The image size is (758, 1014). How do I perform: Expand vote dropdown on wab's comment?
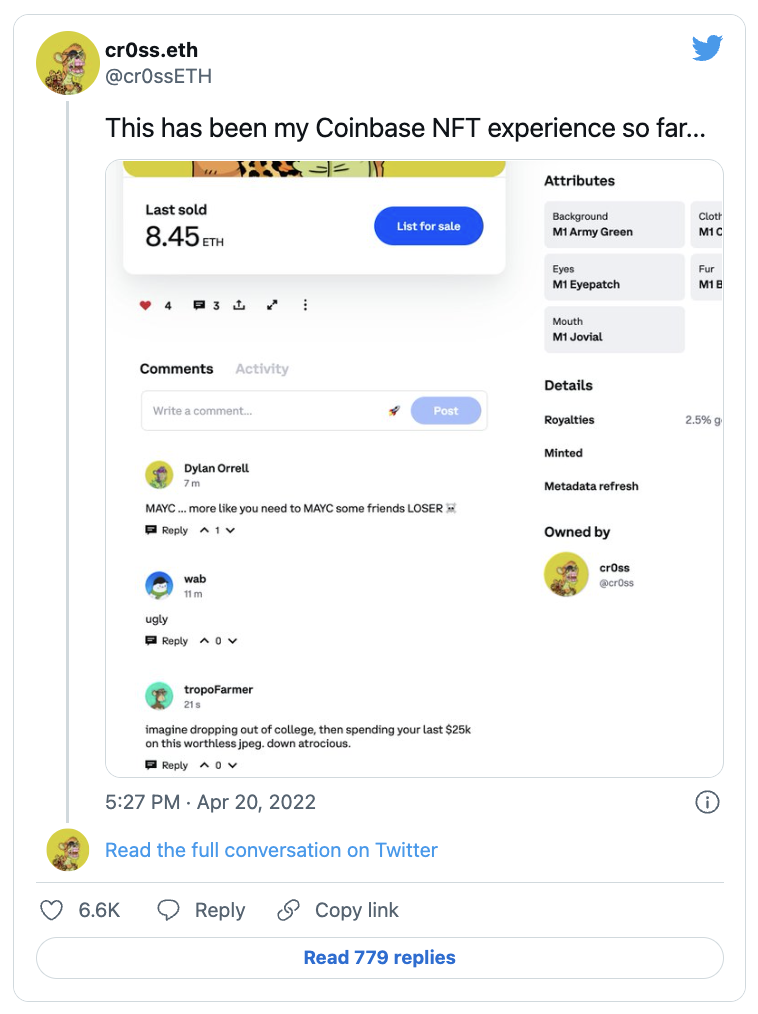[x=232, y=641]
